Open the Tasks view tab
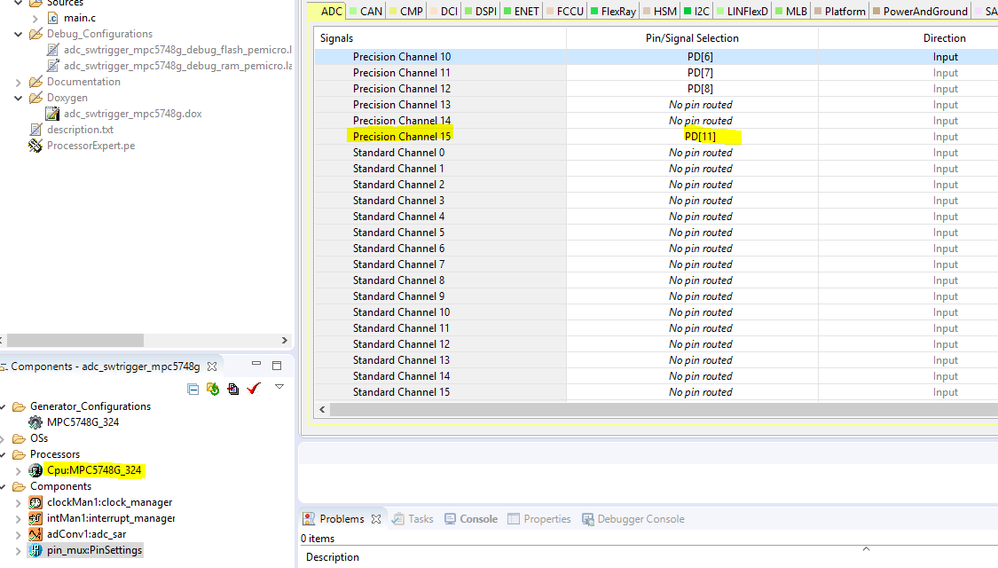 click(x=412, y=519)
